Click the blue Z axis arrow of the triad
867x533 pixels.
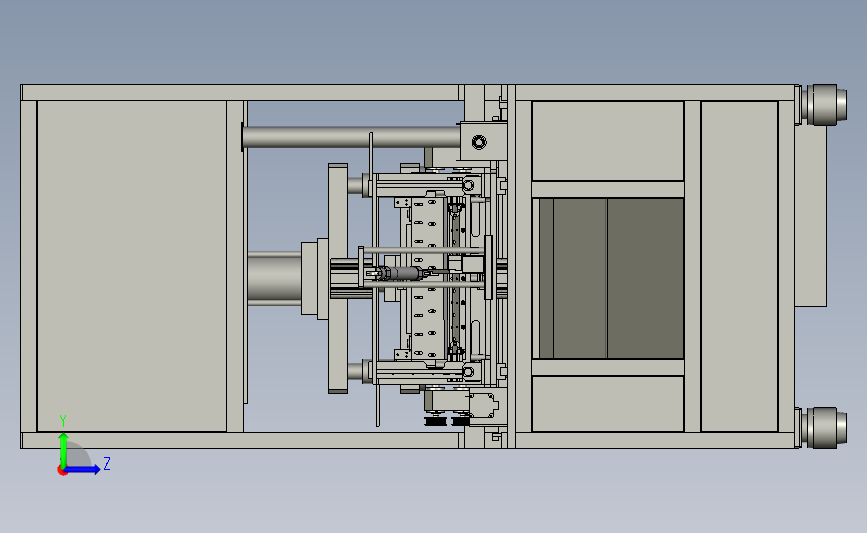[82, 470]
